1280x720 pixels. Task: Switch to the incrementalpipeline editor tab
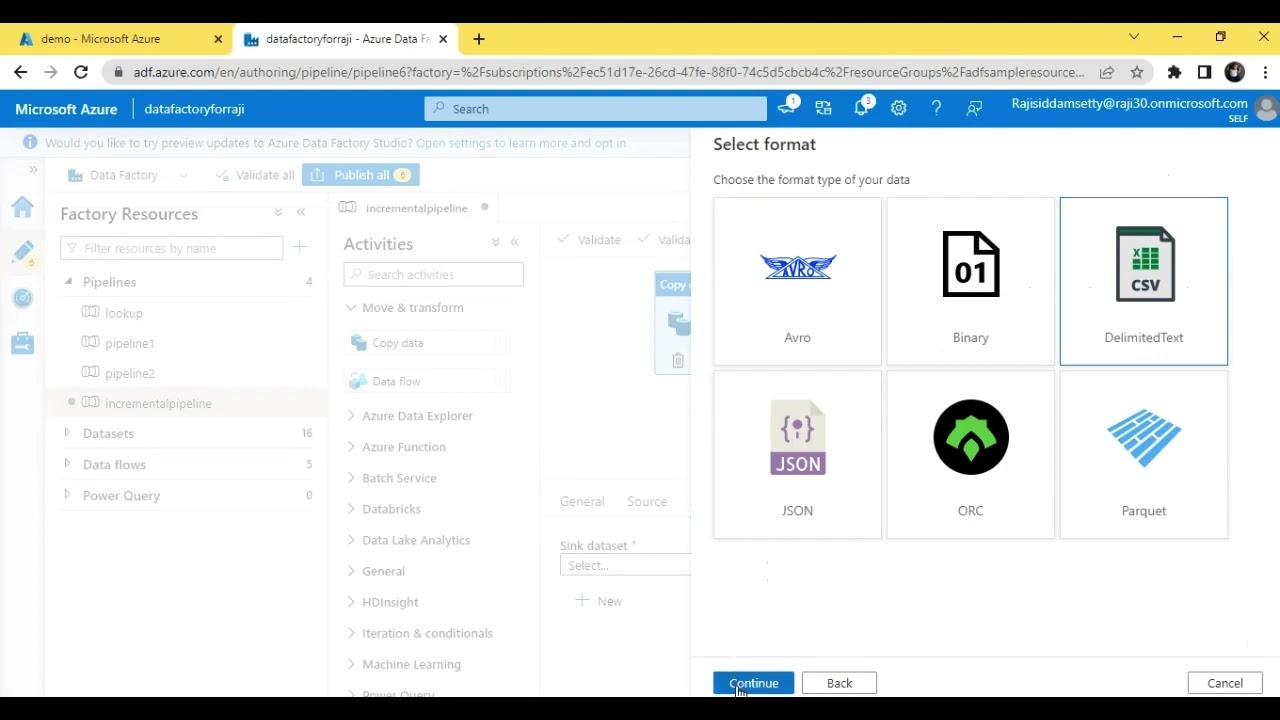click(415, 208)
